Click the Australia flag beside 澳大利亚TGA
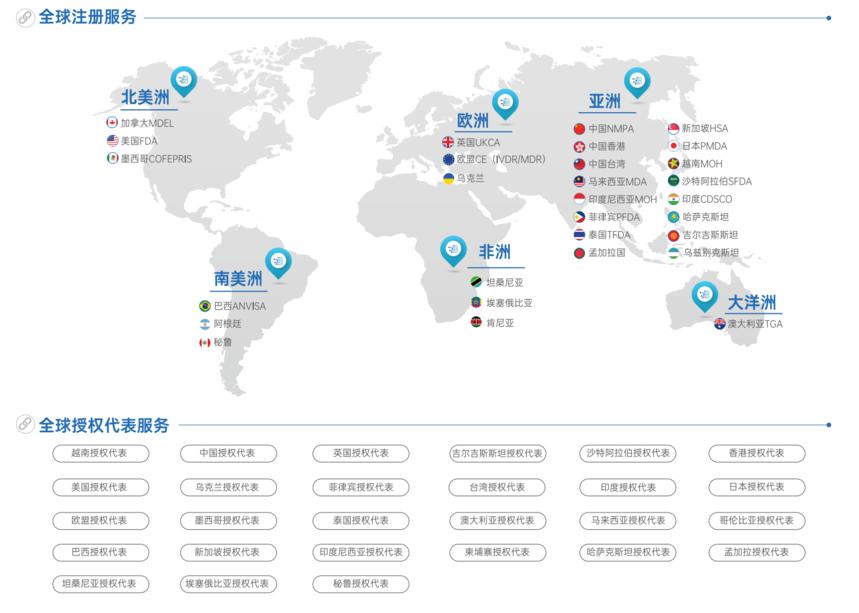The height and width of the screenshot is (613, 859). click(720, 324)
